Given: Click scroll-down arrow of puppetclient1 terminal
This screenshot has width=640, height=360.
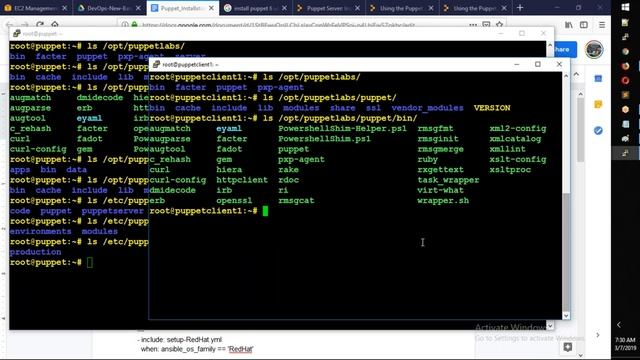Looking at the screenshot, I should point(566,316).
